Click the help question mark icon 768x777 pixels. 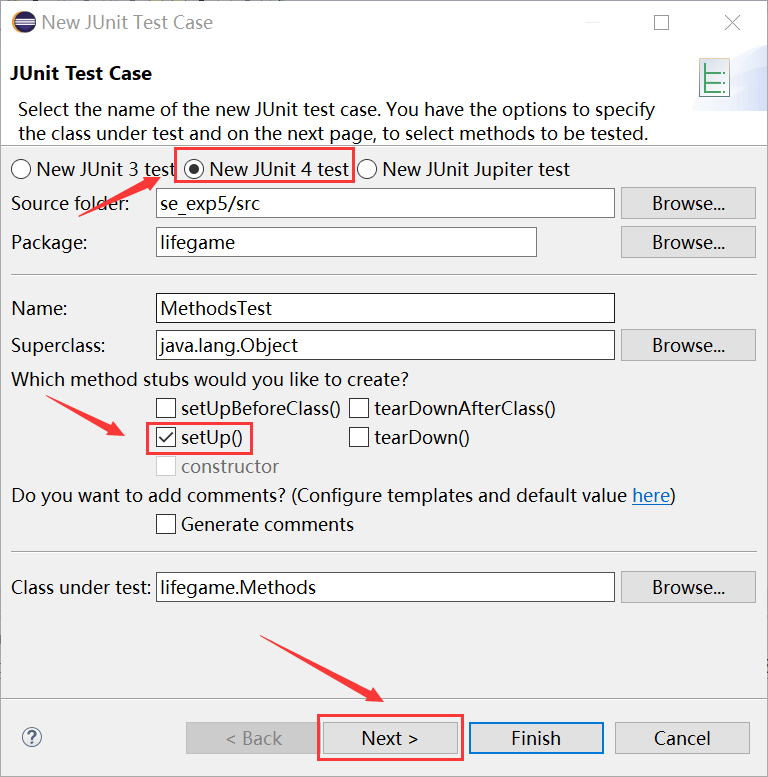pos(32,738)
